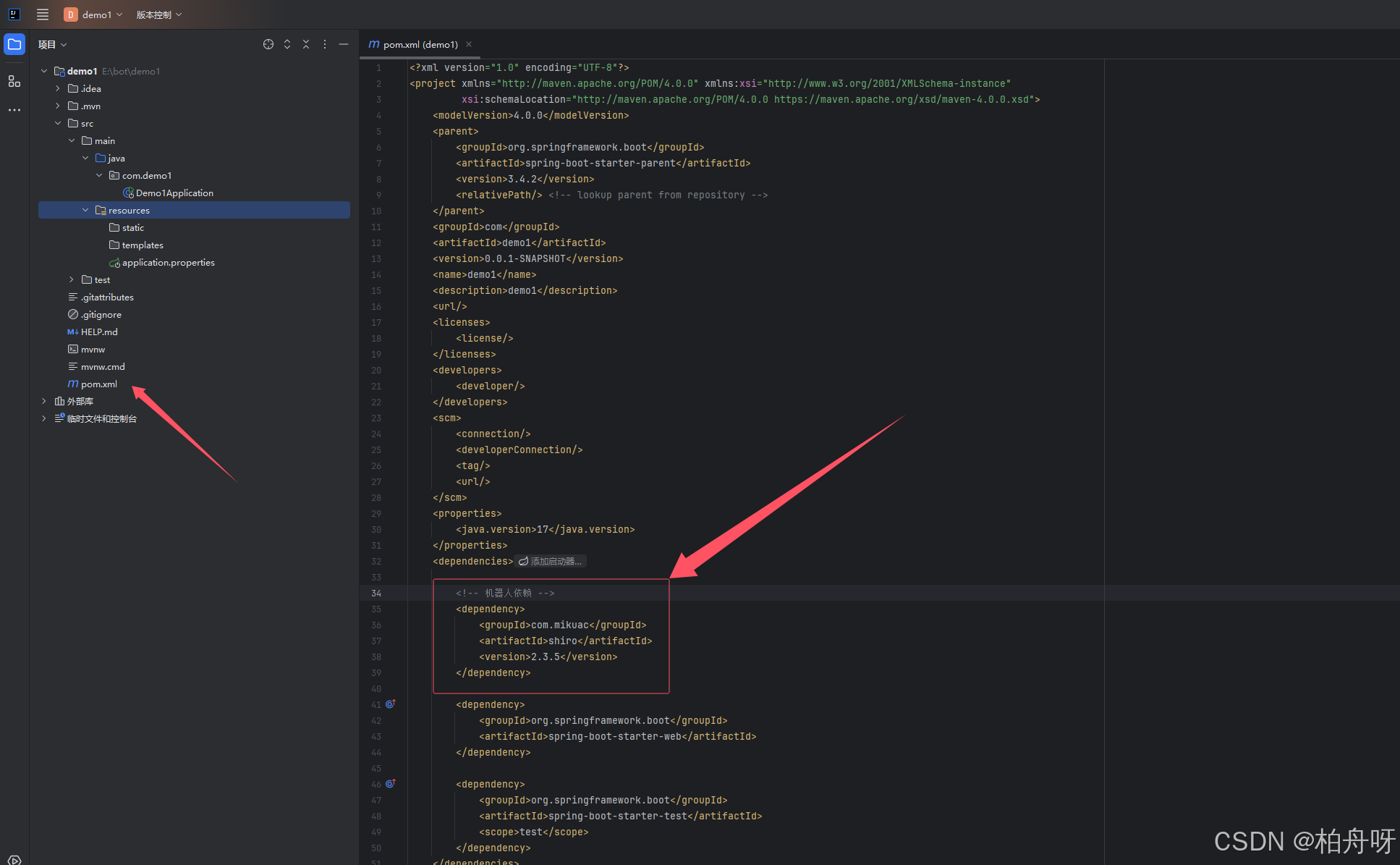Image resolution: width=1400 pixels, height=865 pixels.
Task: Click Expand All icon in project panel
Action: pyautogui.click(x=287, y=45)
